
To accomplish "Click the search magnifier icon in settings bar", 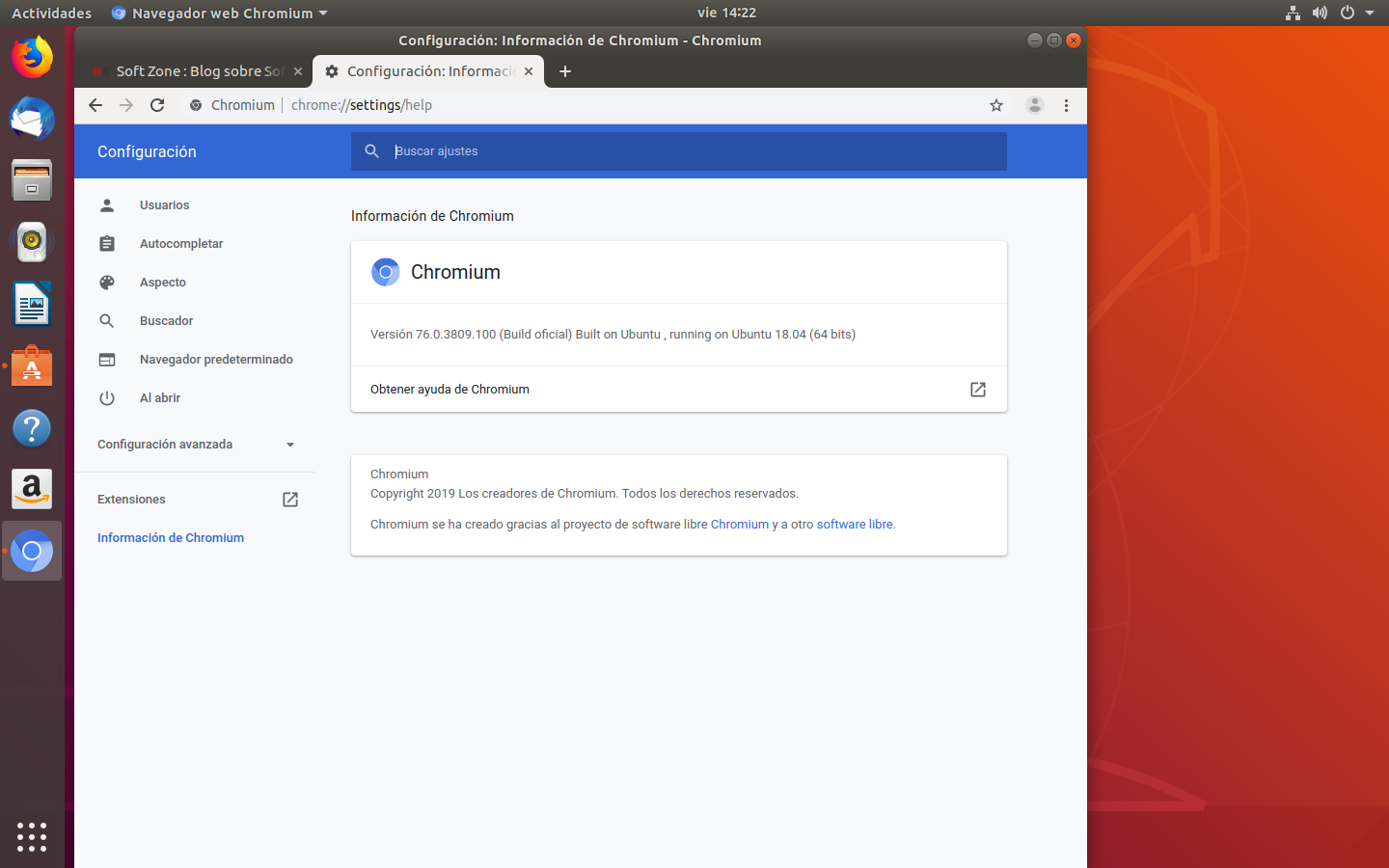I will tap(371, 151).
